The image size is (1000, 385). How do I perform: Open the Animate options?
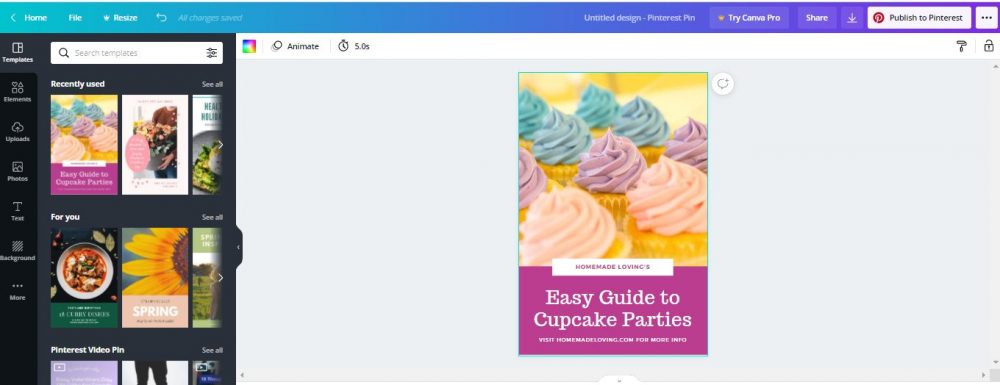click(295, 46)
